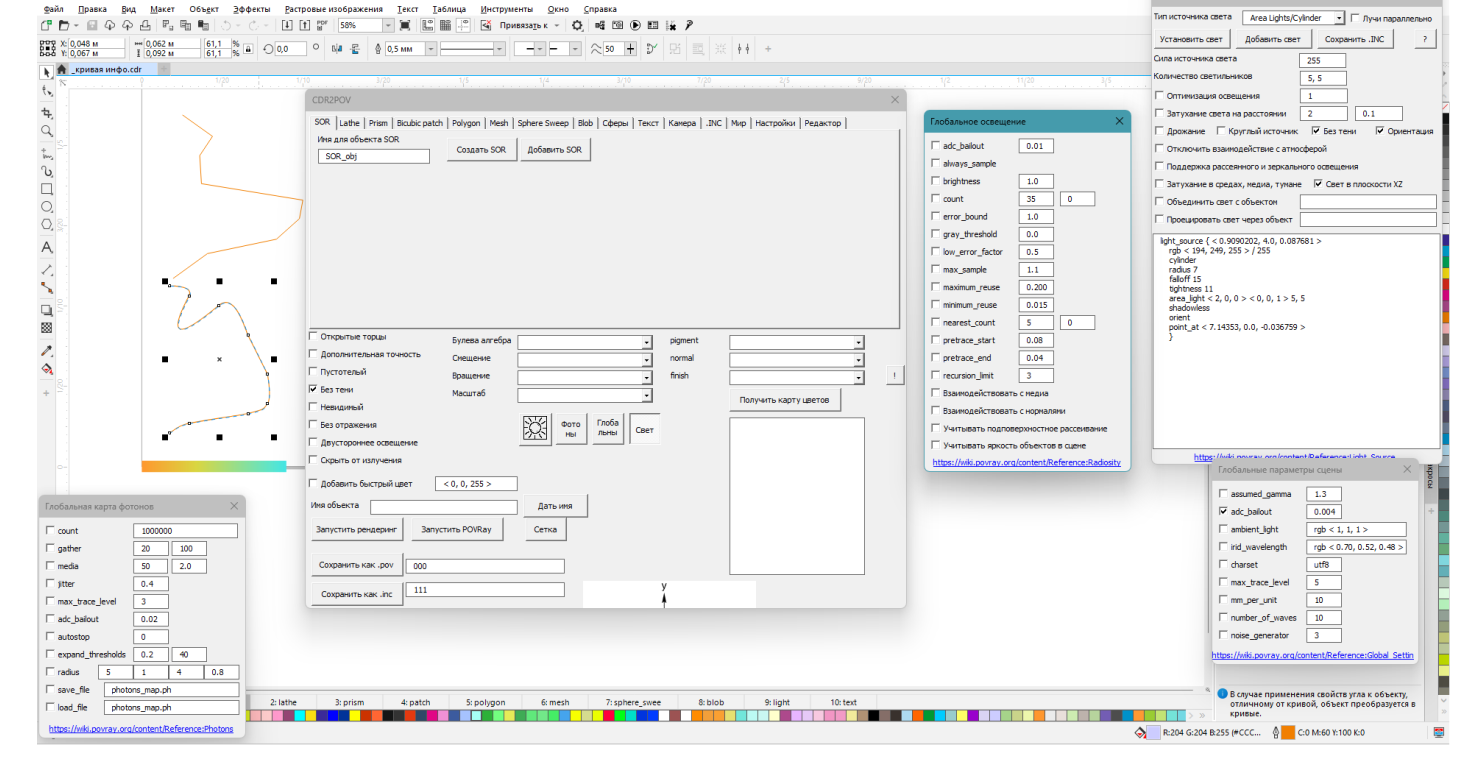Click the sun icon button in CDR2POV
Screen dimensions: 1473x774
536,429
